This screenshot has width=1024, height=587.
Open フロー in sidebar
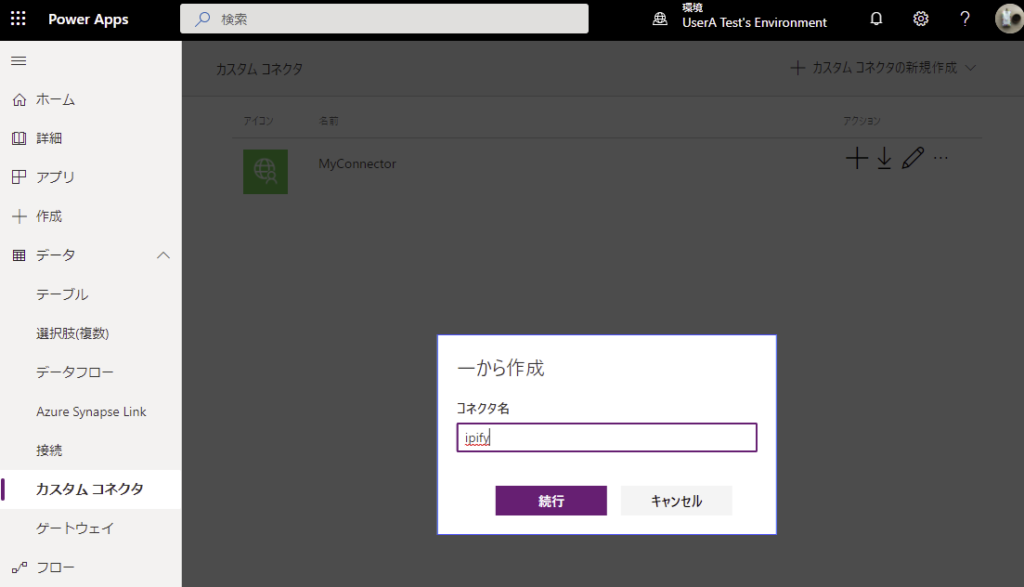(55, 567)
